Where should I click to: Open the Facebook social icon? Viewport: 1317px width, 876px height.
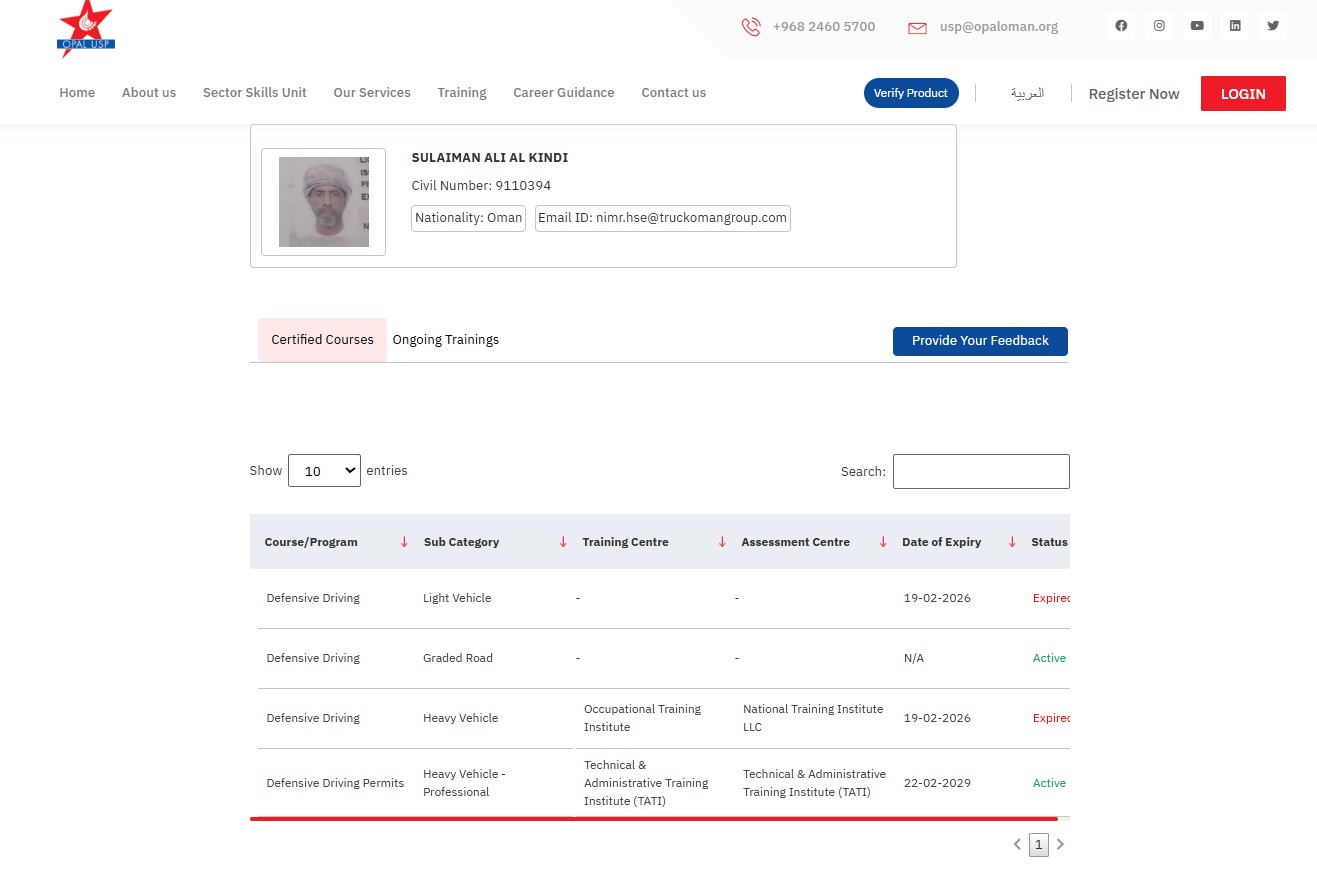click(1121, 26)
